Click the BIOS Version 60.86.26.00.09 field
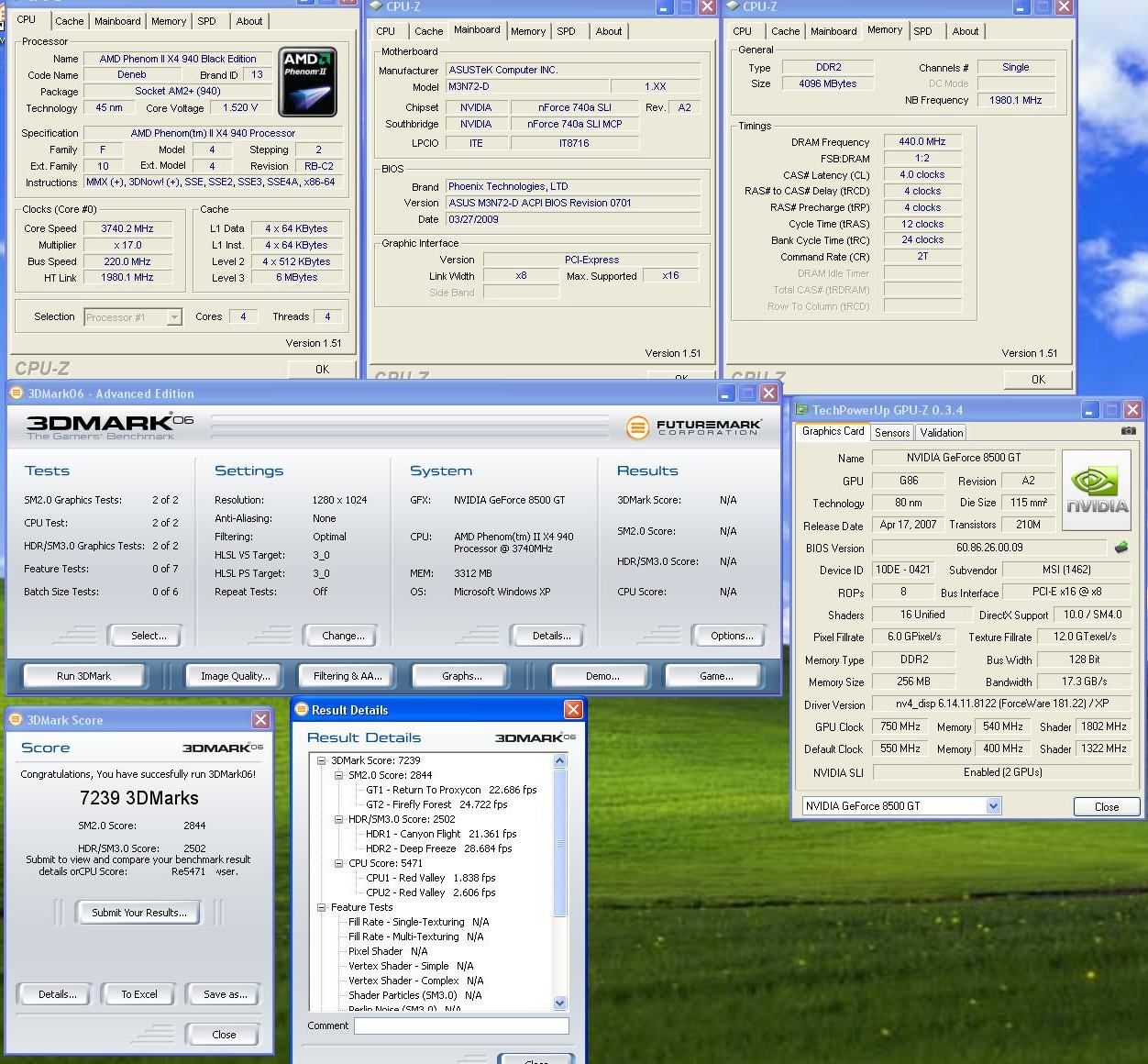 pos(989,548)
